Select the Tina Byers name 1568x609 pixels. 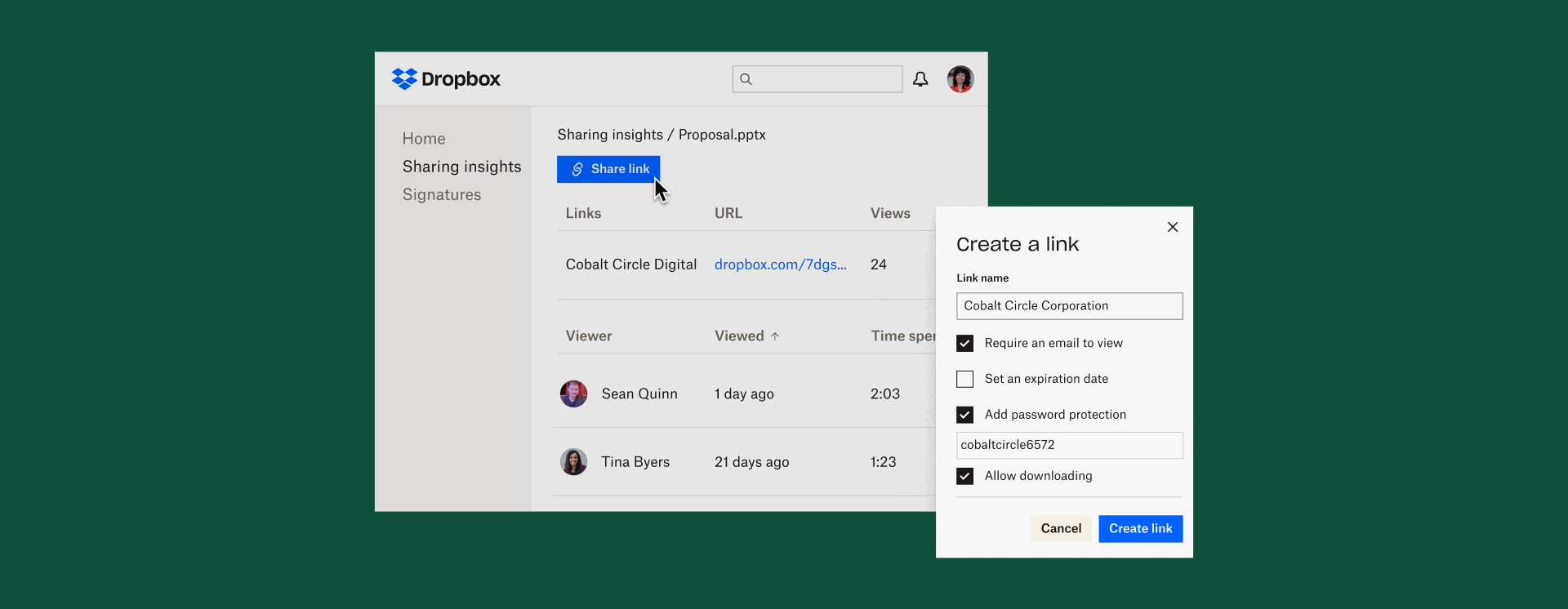[635, 462]
